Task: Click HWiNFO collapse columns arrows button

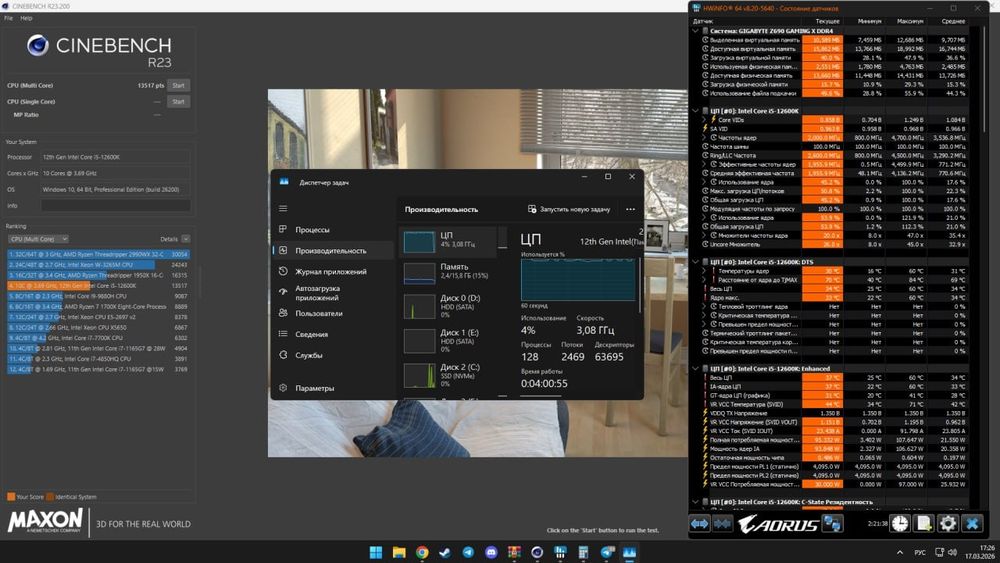Action: pyautogui.click(x=723, y=523)
